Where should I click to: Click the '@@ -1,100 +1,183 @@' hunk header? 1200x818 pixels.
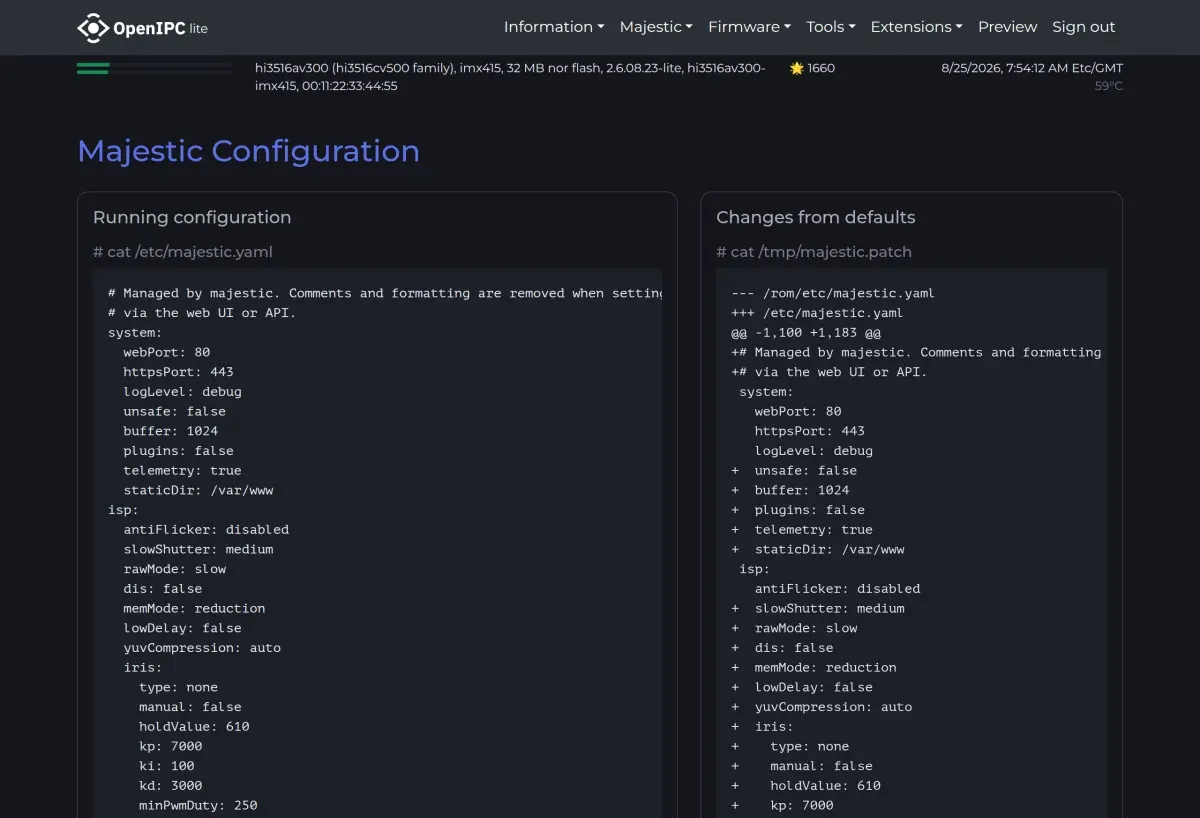pos(806,332)
